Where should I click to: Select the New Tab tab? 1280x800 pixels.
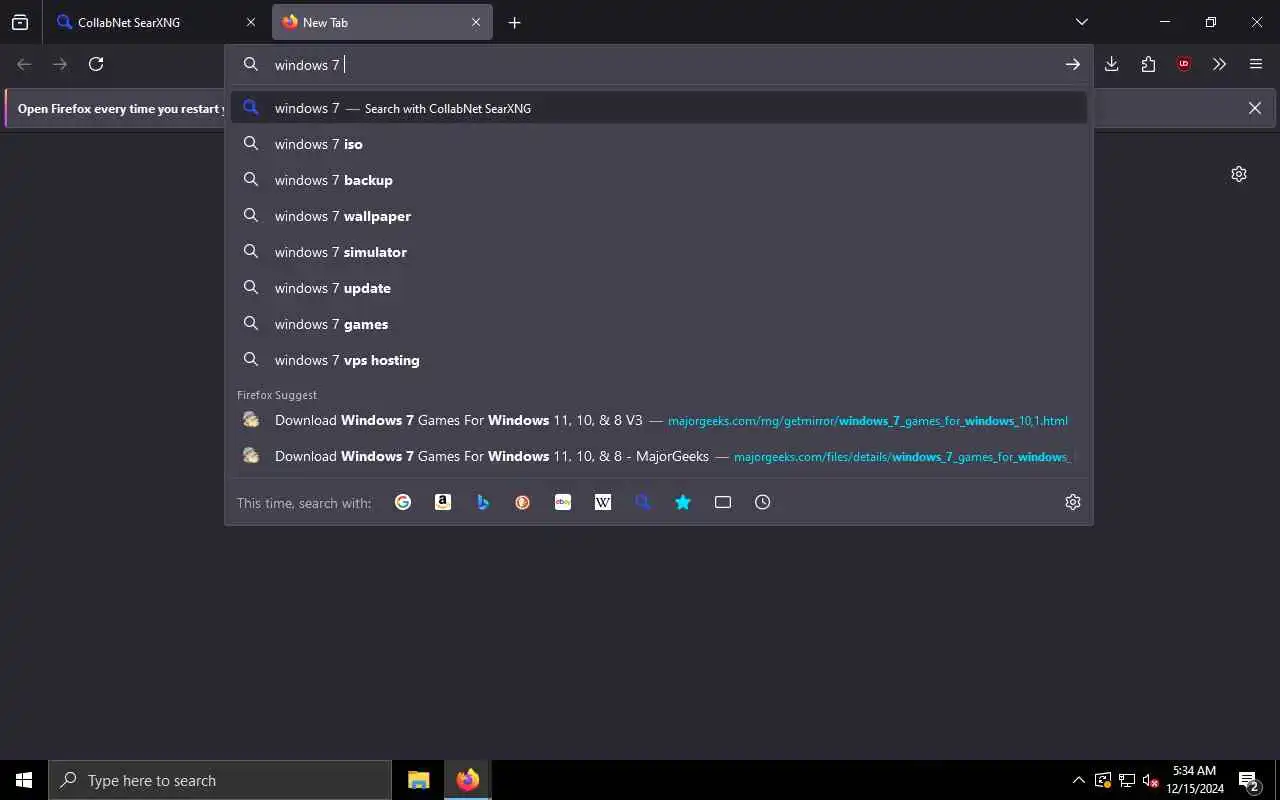coord(382,22)
